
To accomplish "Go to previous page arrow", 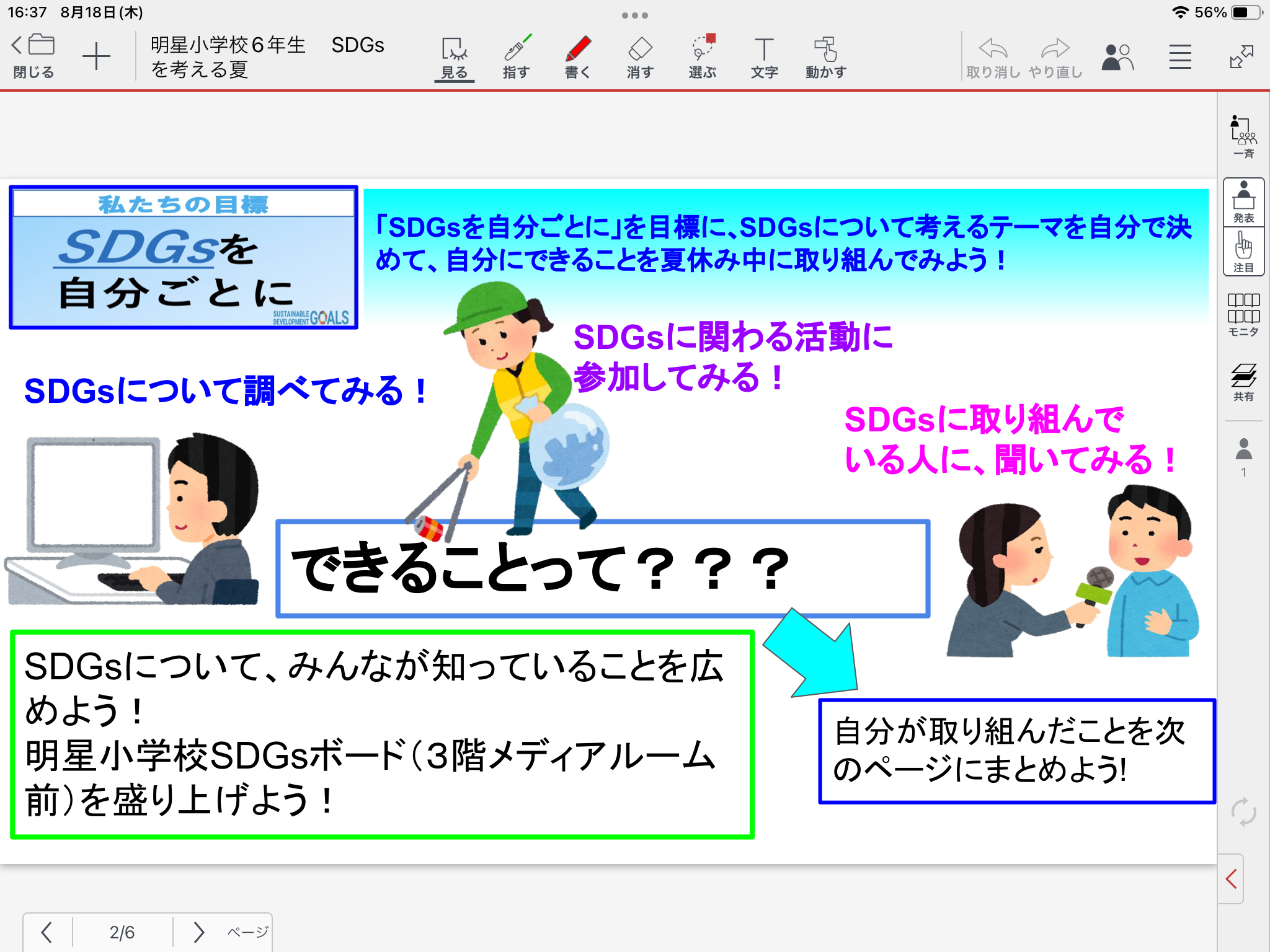I will [x=47, y=932].
